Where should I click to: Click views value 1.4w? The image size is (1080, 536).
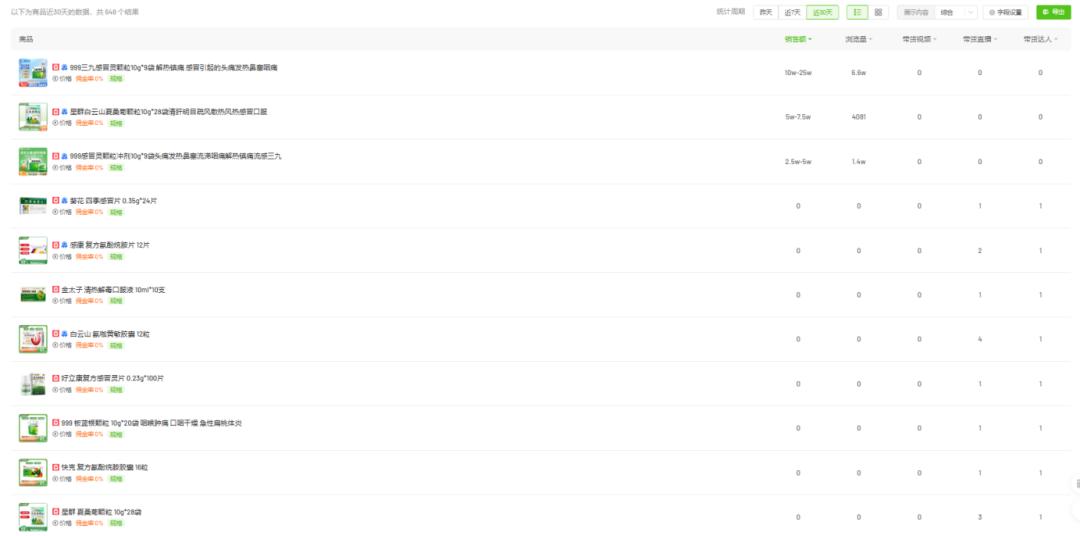[x=858, y=161]
